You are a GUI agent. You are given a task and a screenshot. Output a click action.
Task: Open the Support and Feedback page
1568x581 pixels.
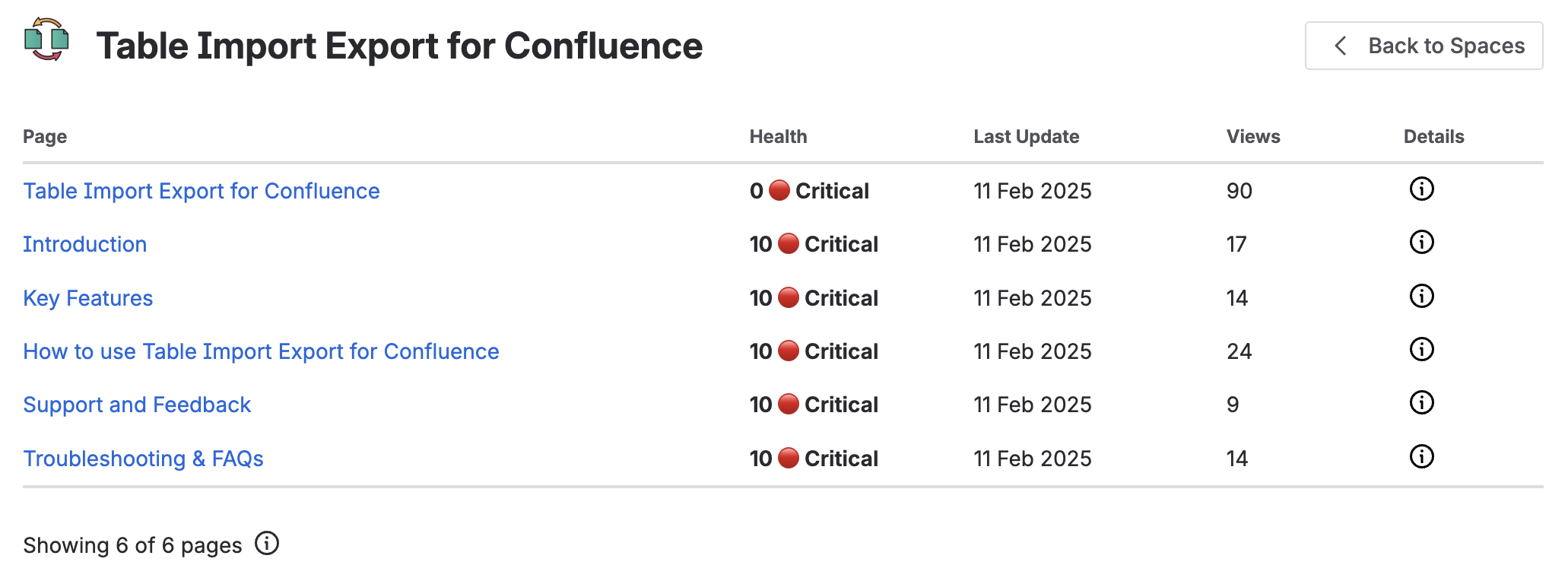[138, 405]
